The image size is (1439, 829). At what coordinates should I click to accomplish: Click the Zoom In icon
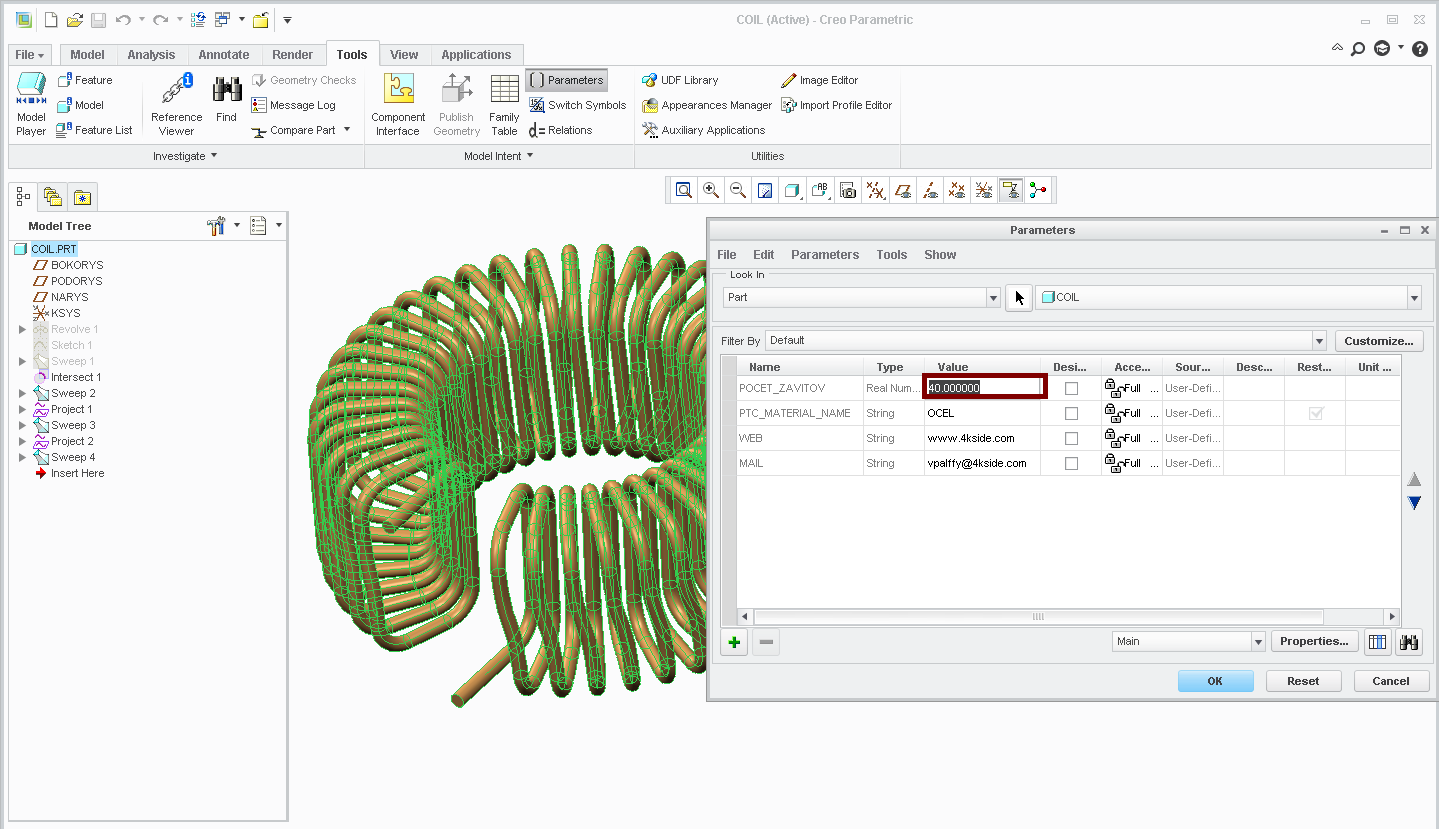[x=711, y=190]
